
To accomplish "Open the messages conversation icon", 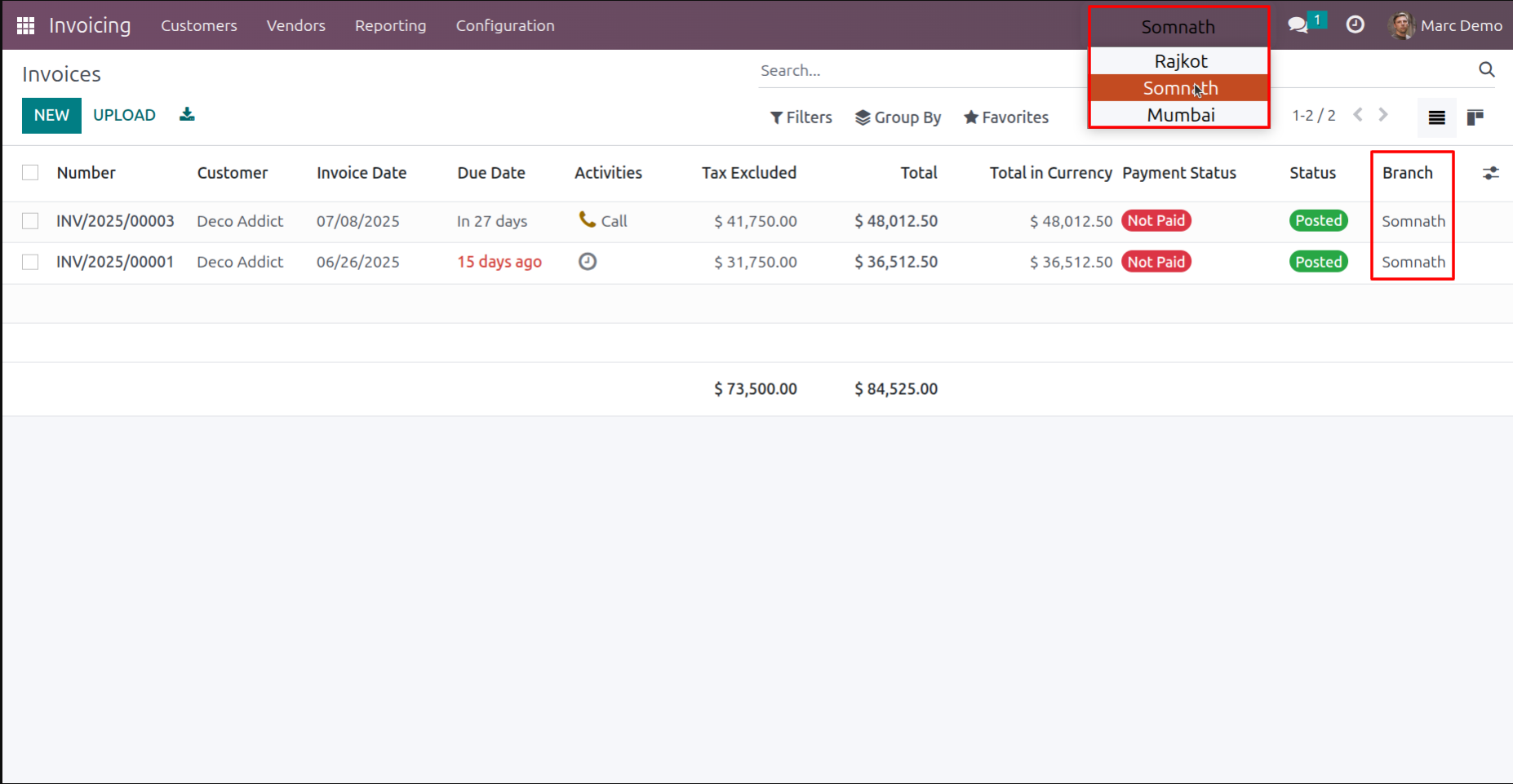I will [1298, 25].
